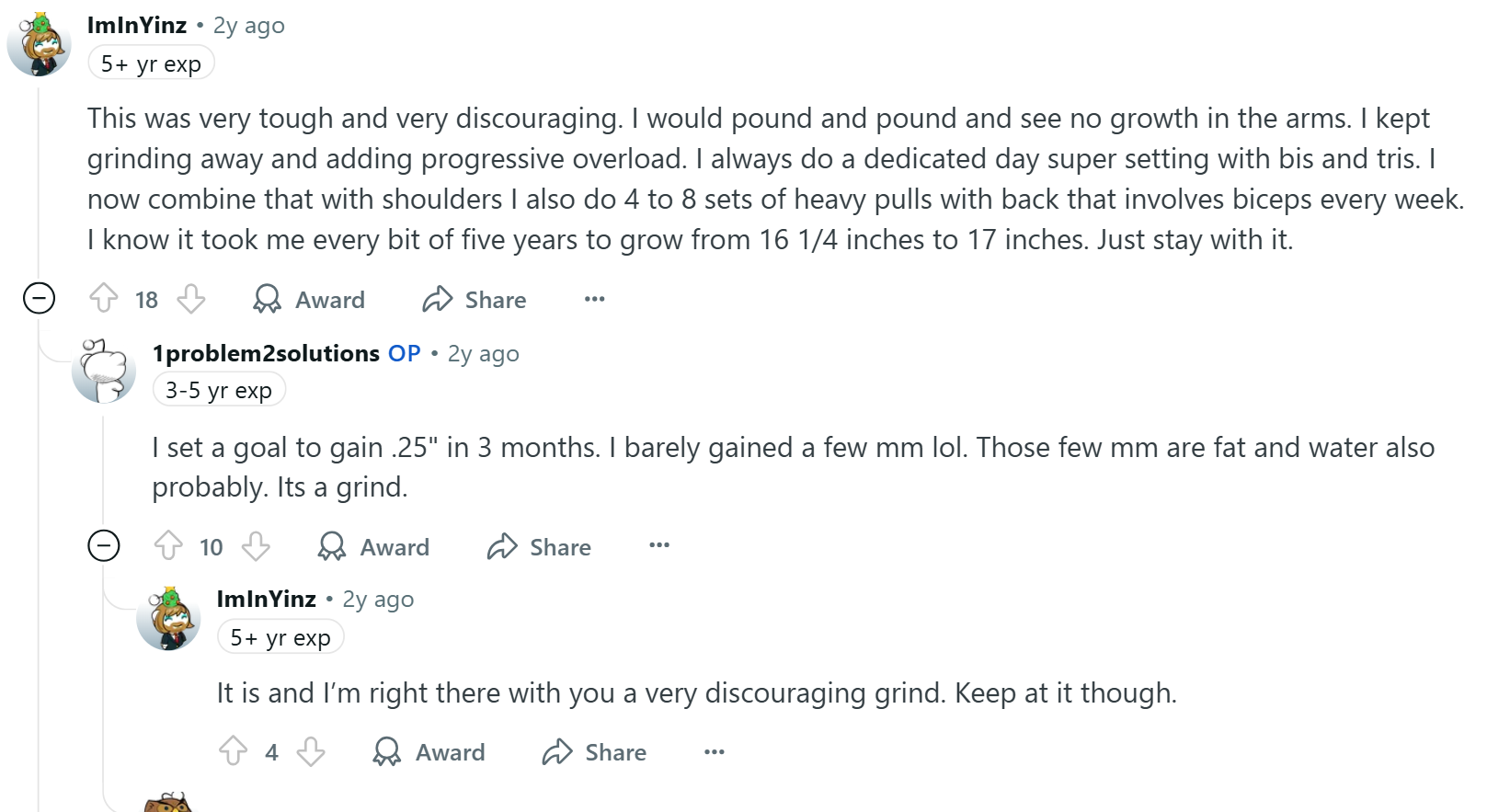Award the 'Keep at it though' reply
1510x812 pixels.
(429, 751)
